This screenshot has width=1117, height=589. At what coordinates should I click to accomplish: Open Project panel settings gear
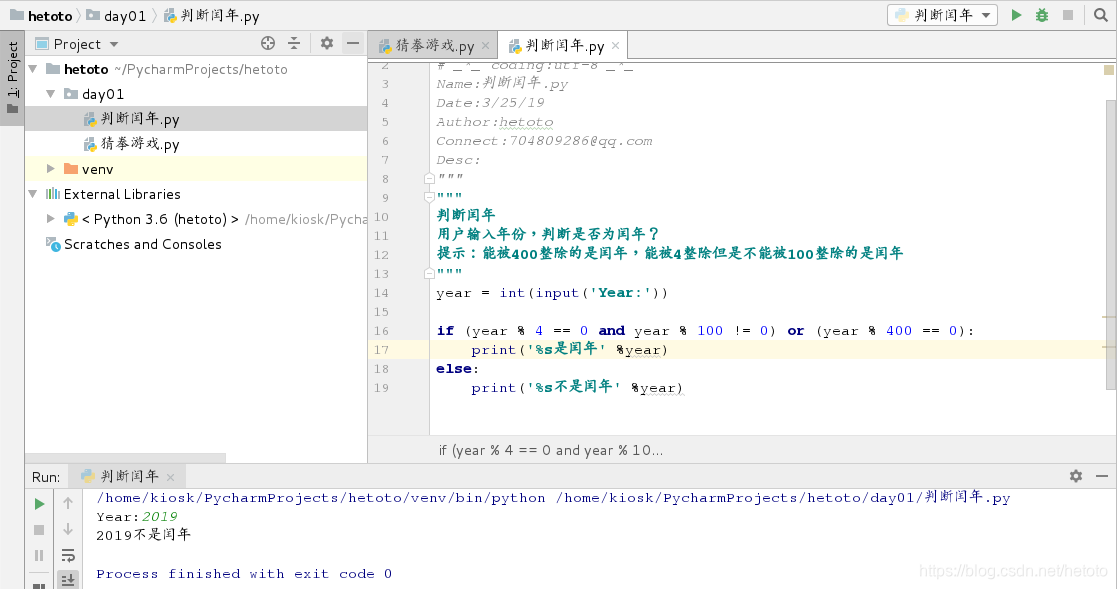pos(326,43)
